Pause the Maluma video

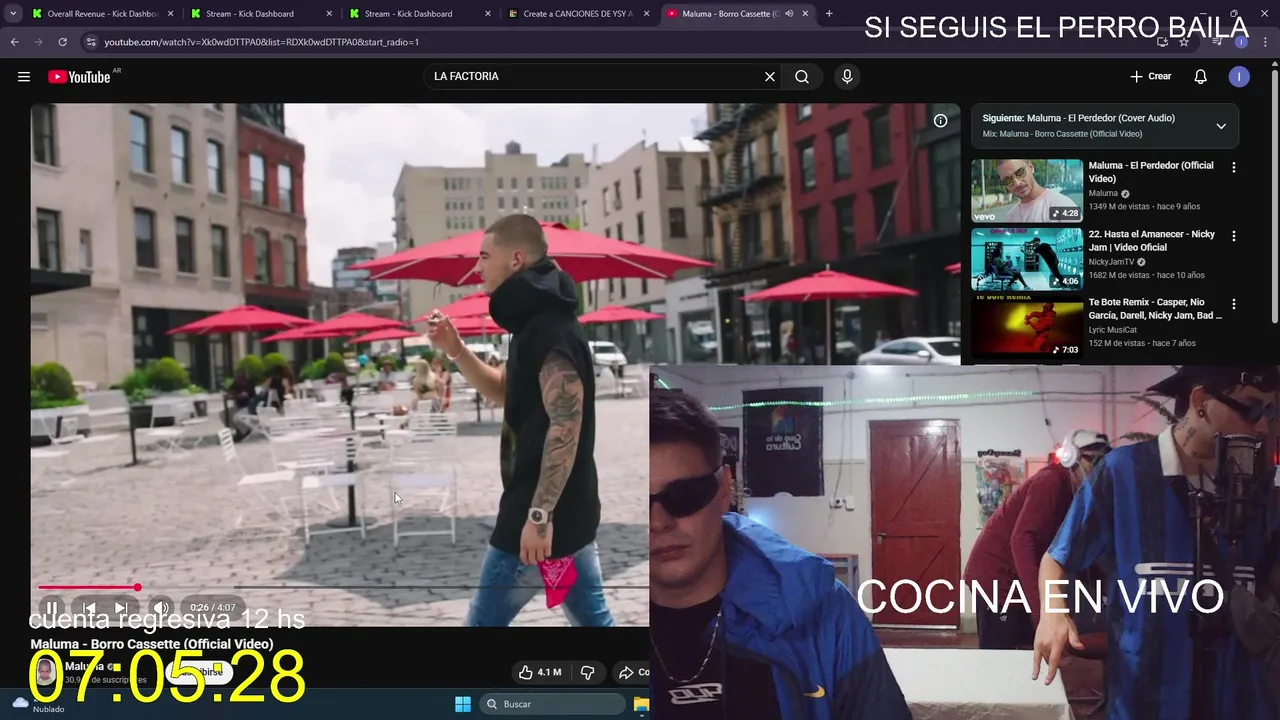51,607
